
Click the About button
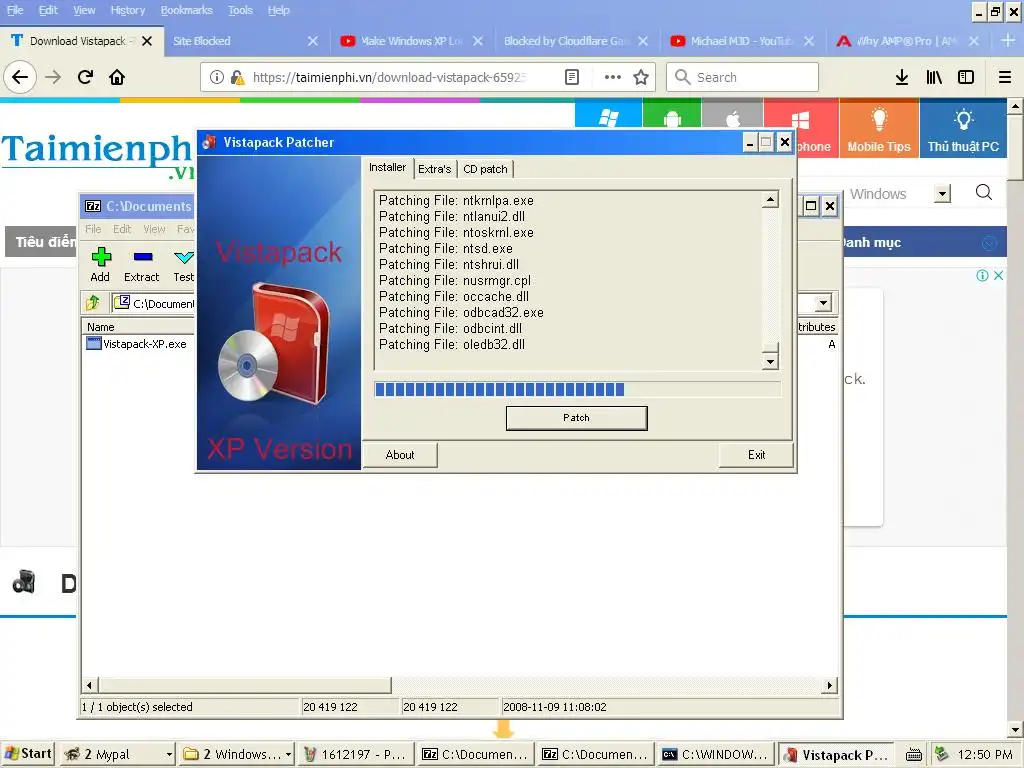[400, 455]
